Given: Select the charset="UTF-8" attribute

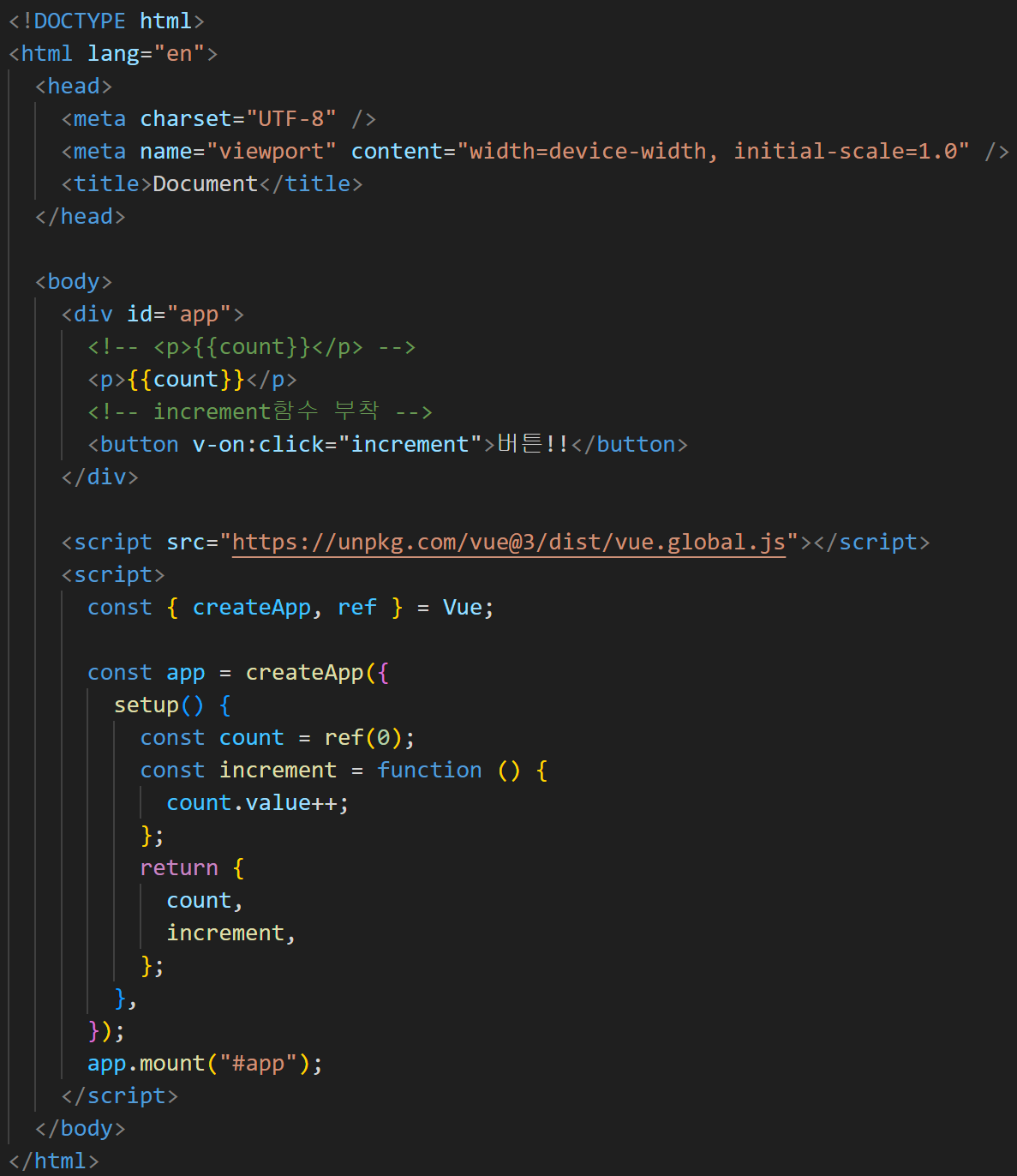Looking at the screenshot, I should pos(238,119).
